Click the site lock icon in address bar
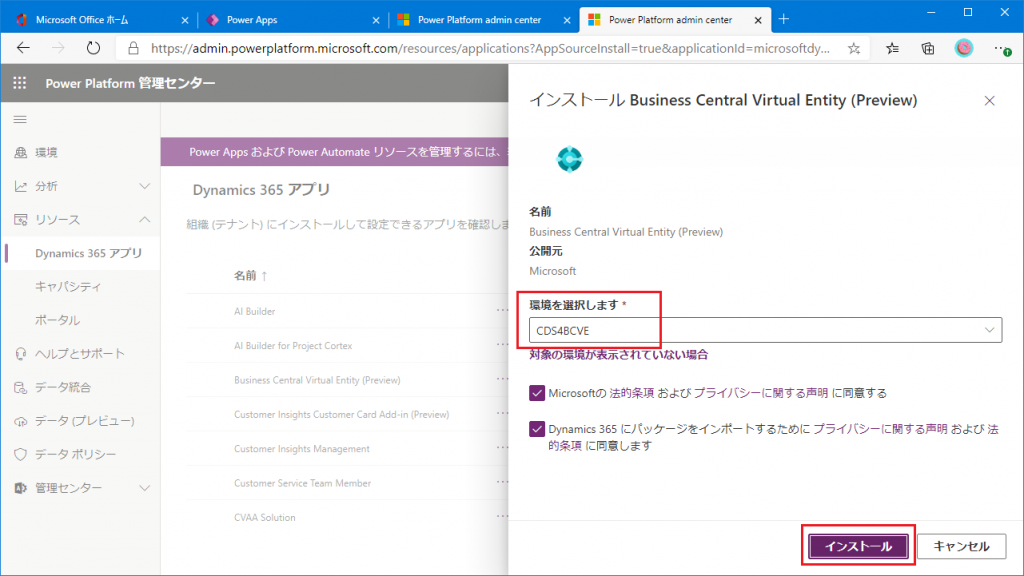This screenshot has width=1024, height=576. point(133,48)
